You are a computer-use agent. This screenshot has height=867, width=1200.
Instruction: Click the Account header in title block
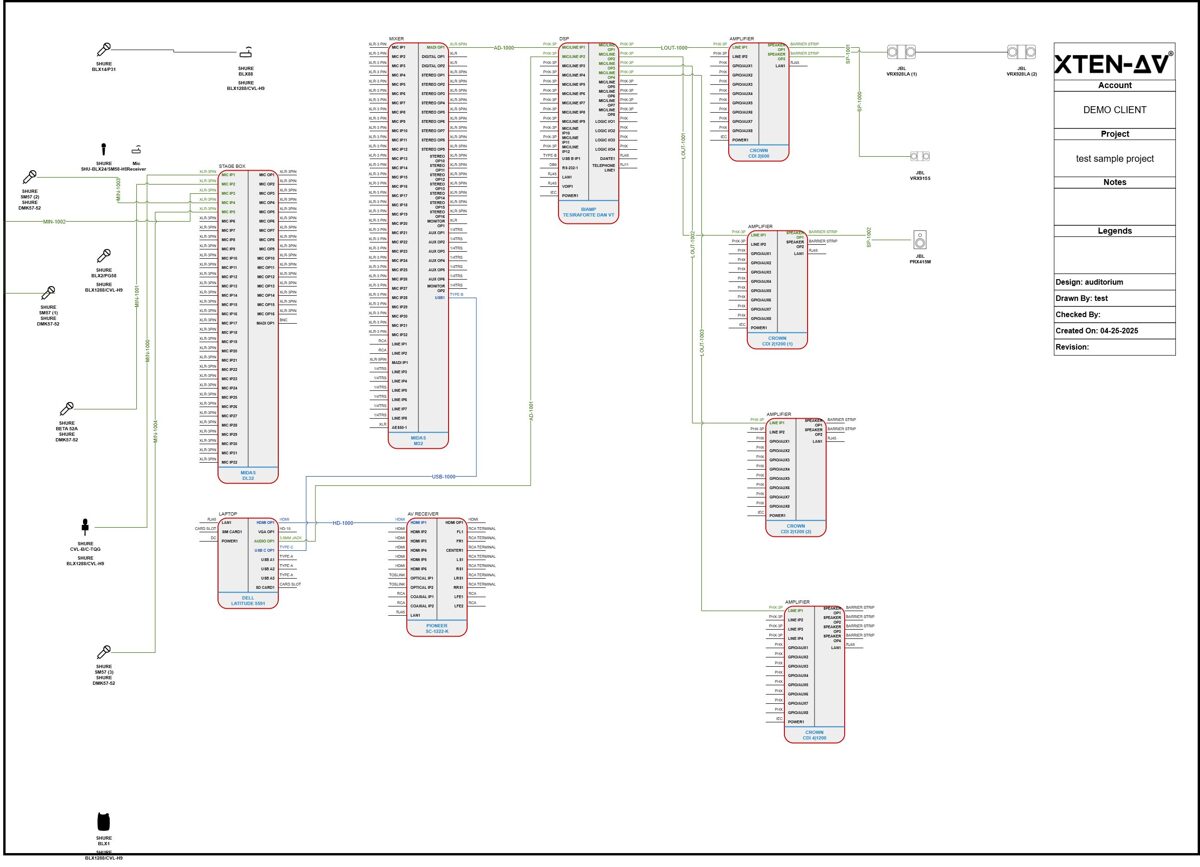coord(1115,85)
